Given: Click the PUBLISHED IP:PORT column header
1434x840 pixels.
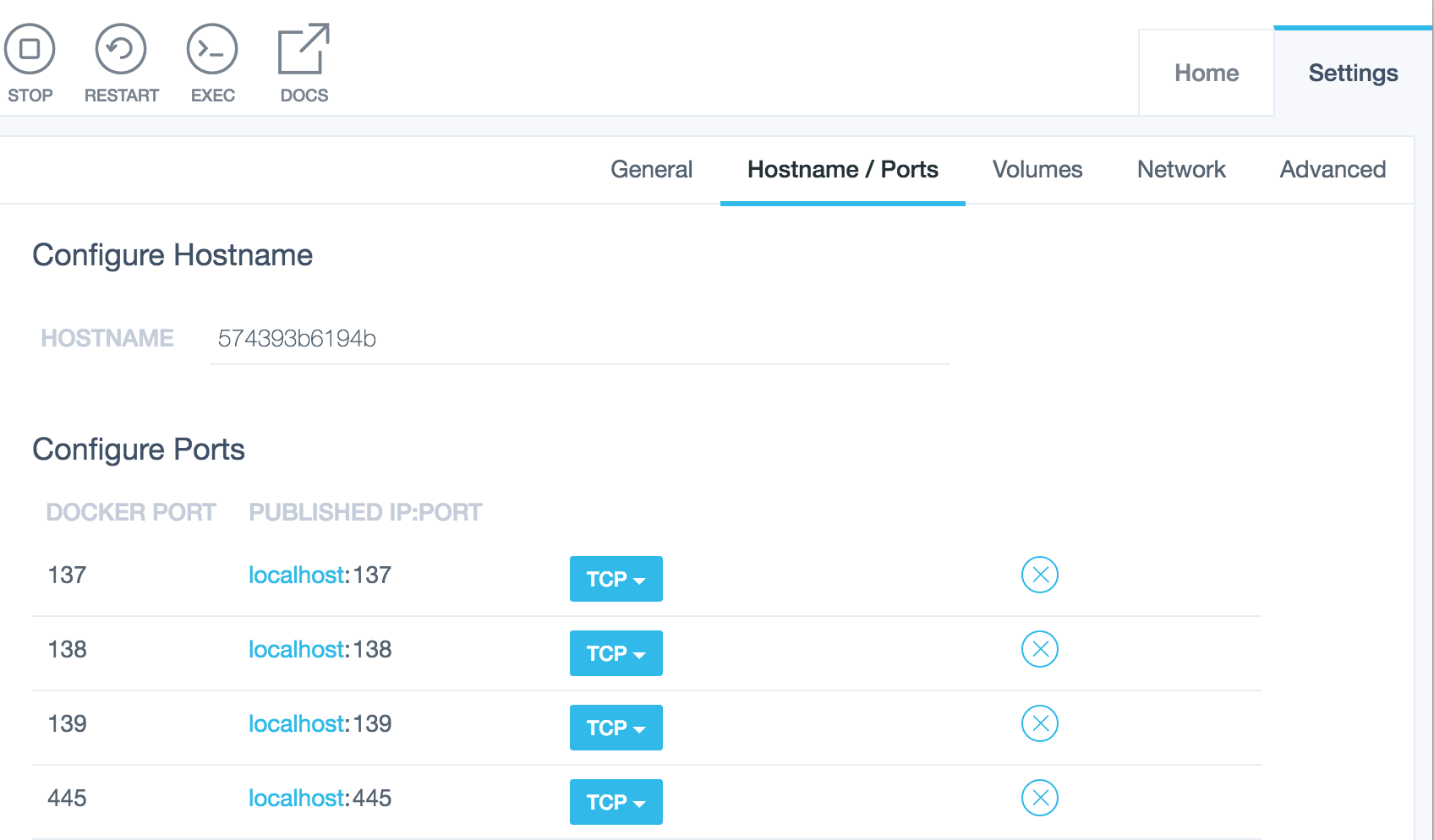Looking at the screenshot, I should 365,512.
